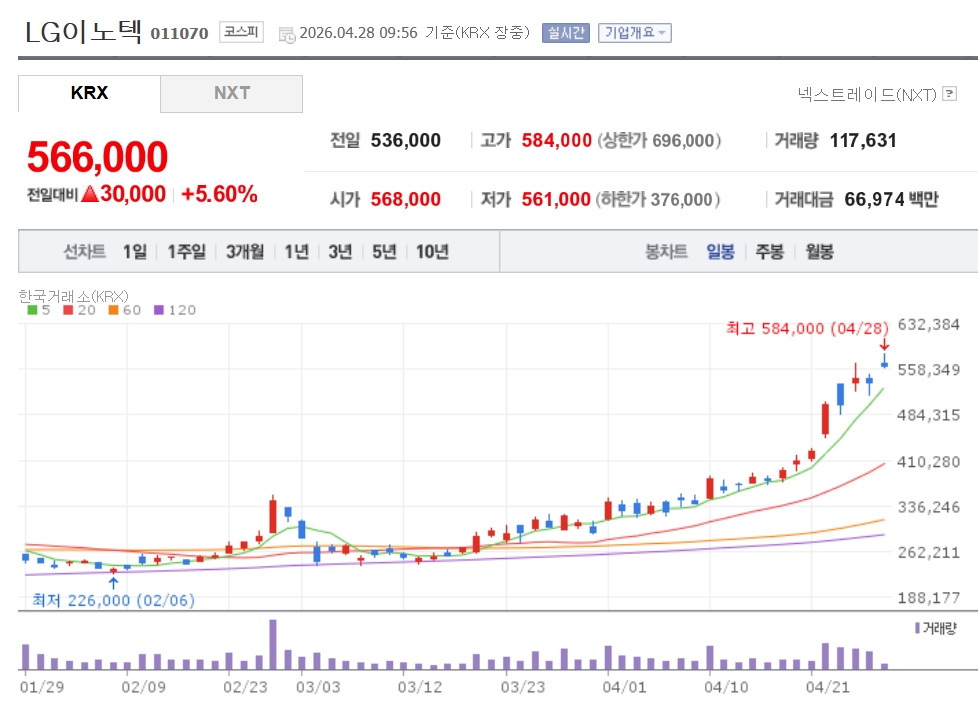Select the 3개월 line chart period

[x=245, y=252]
